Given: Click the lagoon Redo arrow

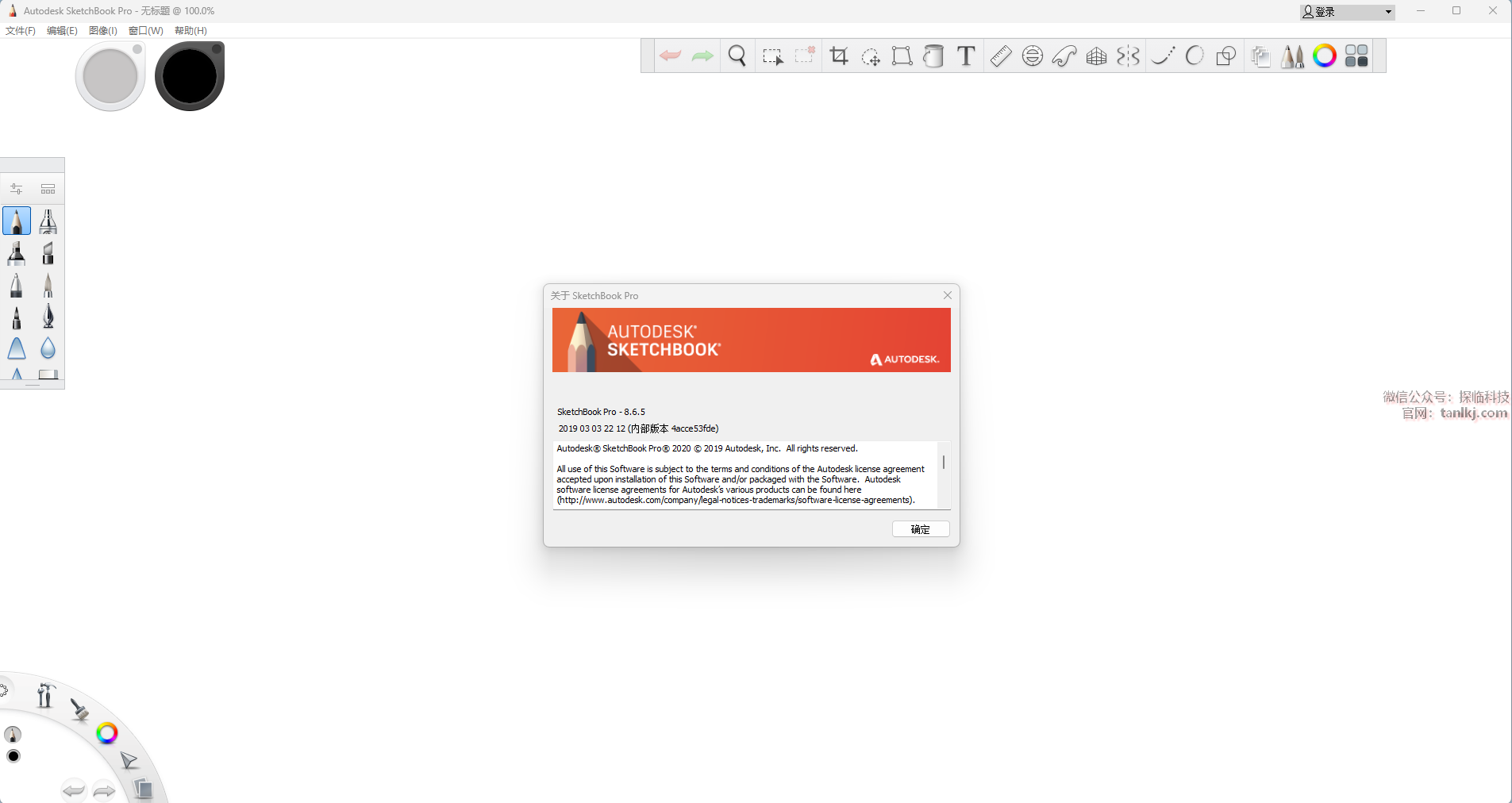Looking at the screenshot, I should tap(104, 790).
